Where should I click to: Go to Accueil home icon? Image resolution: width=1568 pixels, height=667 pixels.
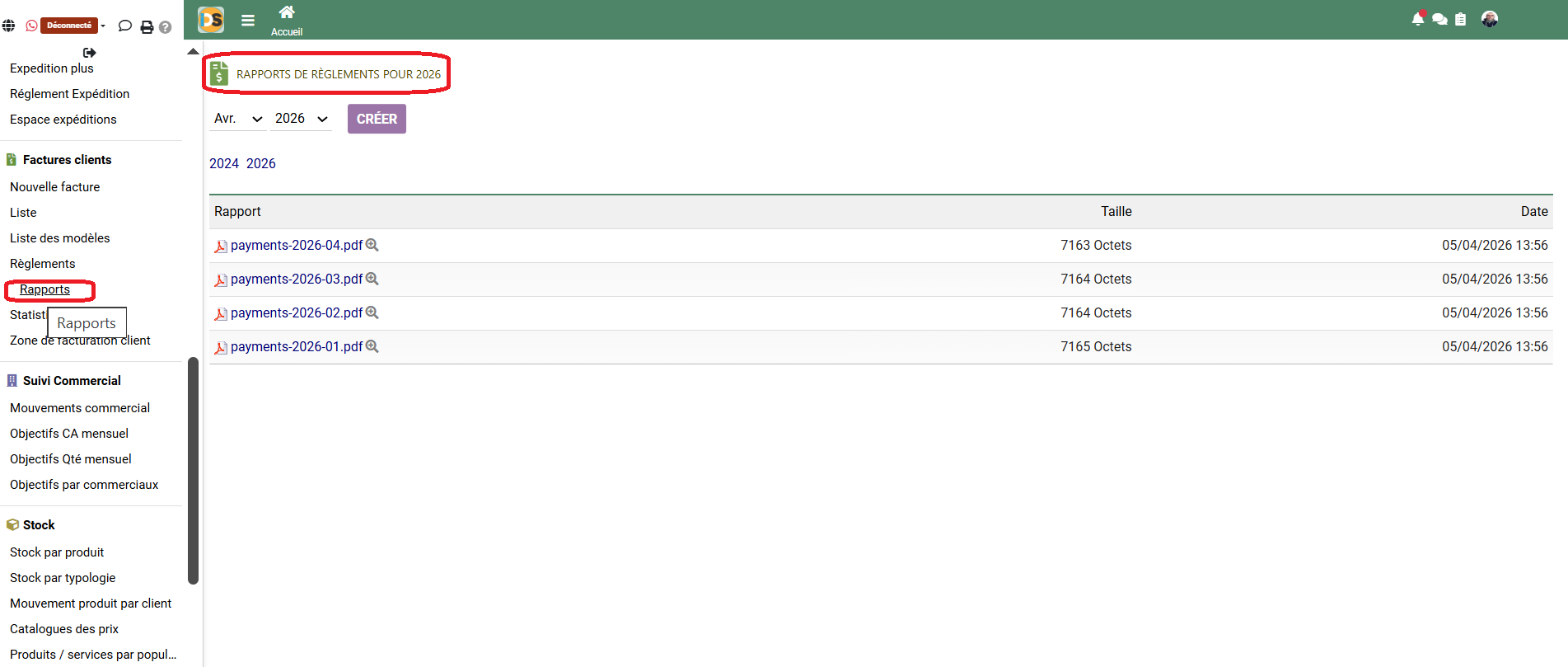click(x=287, y=12)
